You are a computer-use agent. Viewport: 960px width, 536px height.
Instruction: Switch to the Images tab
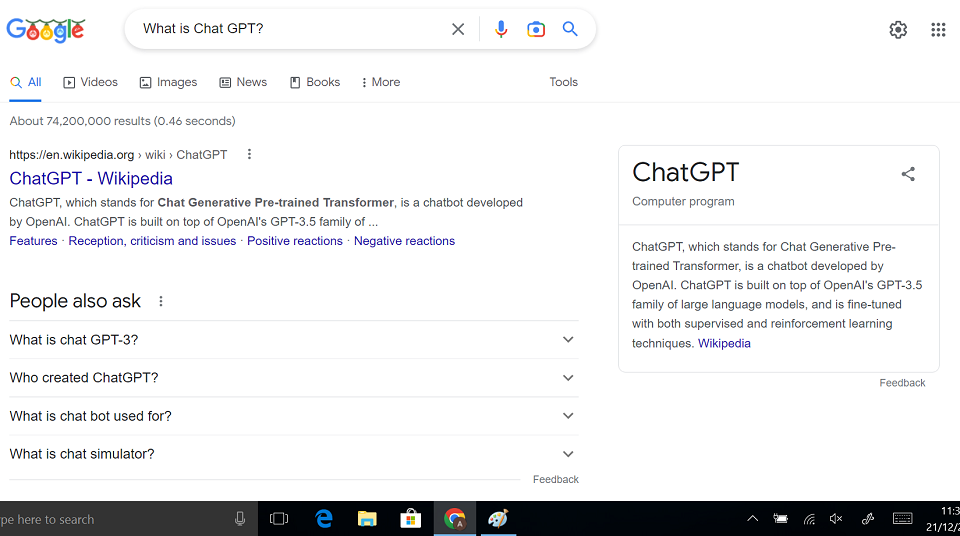point(168,82)
